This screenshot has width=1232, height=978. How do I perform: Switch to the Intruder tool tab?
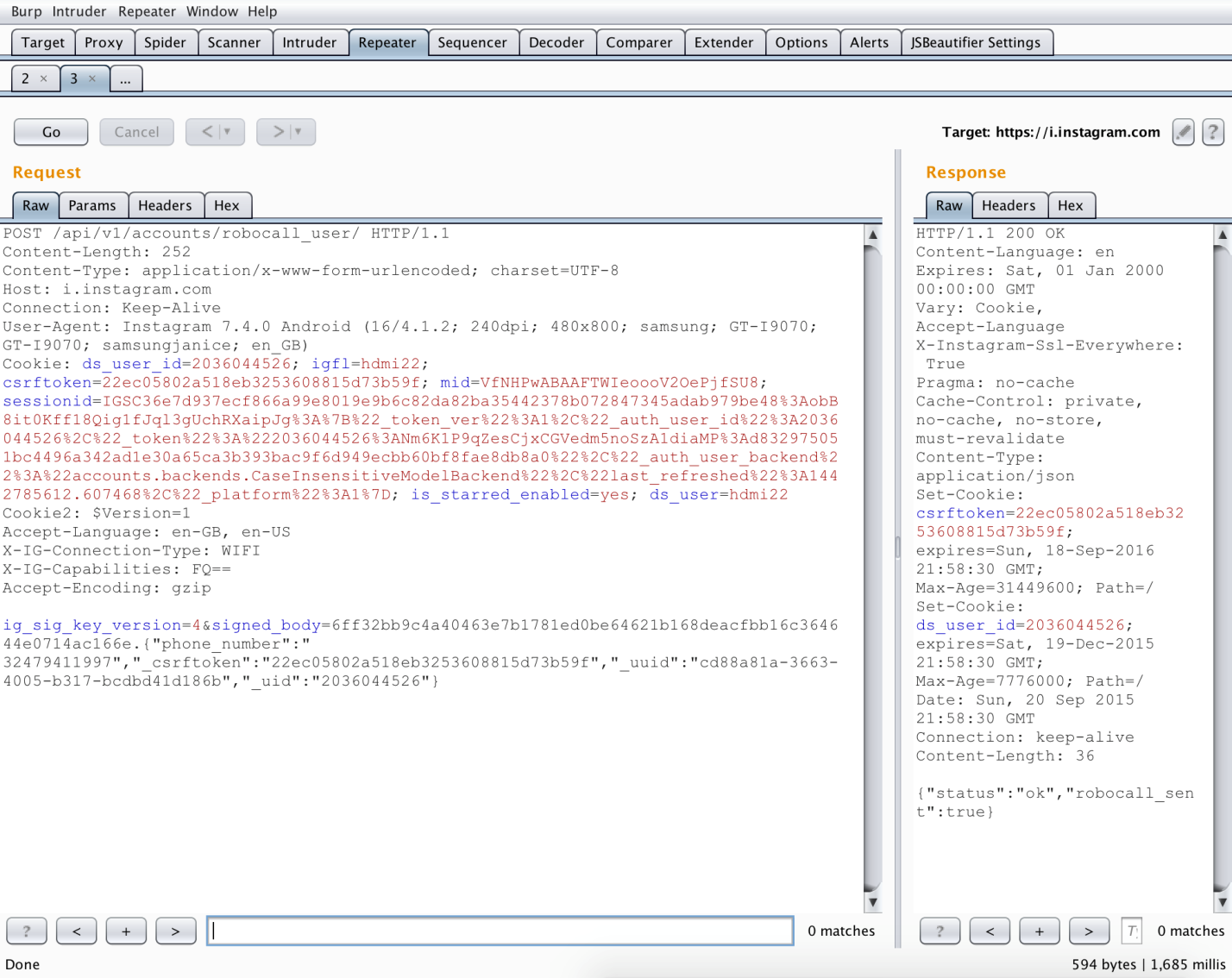point(309,42)
